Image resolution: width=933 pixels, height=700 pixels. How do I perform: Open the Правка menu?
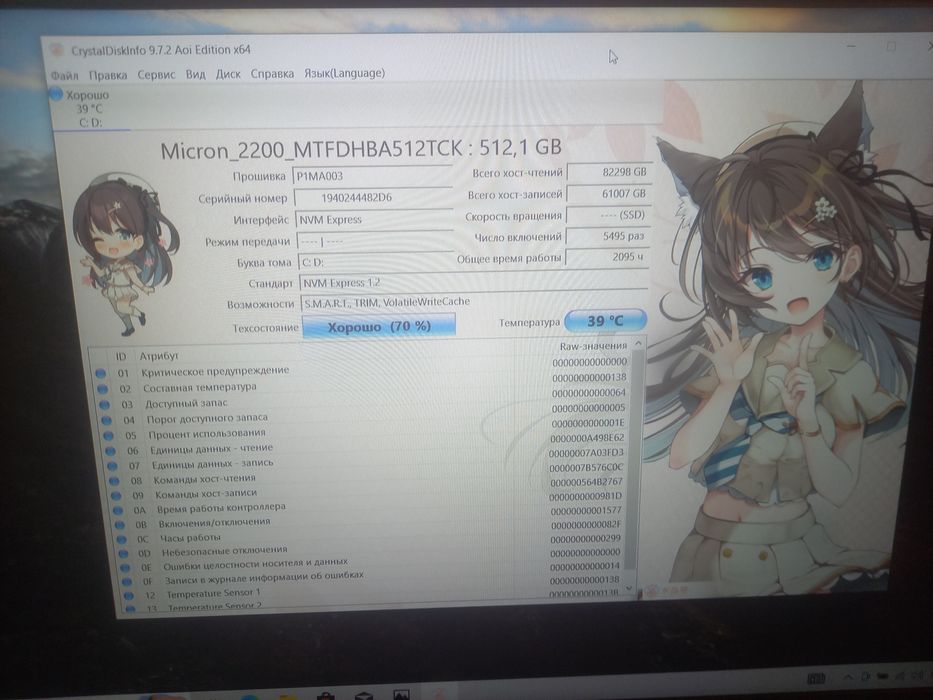(108, 75)
